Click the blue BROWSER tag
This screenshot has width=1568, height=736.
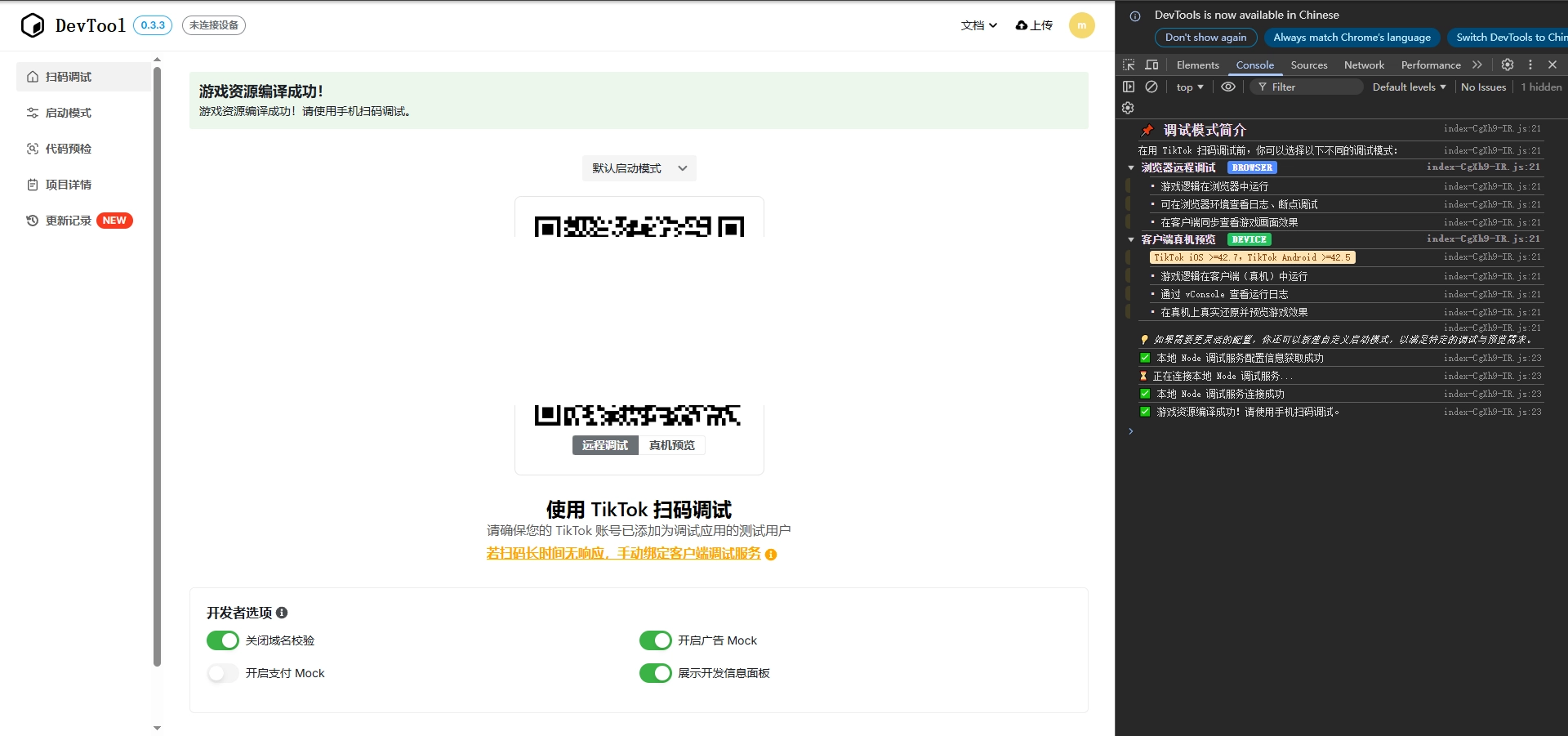[1252, 168]
